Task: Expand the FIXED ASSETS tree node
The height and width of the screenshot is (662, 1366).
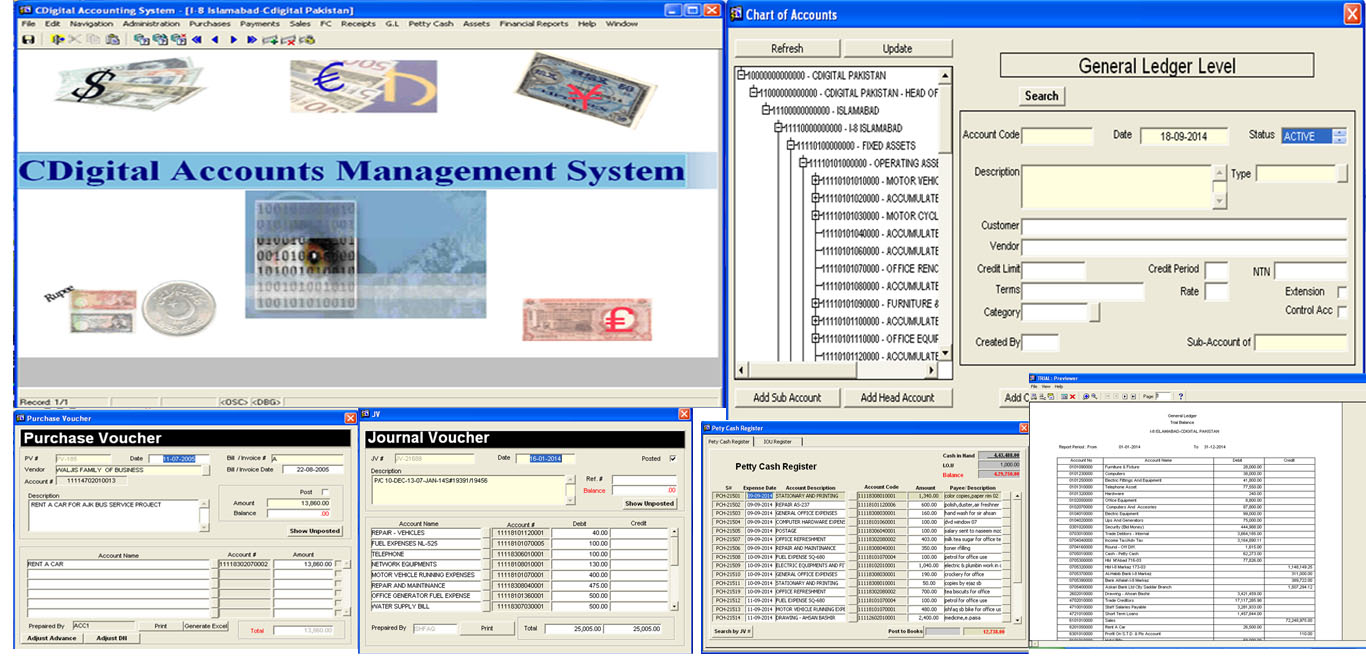Action: (790, 145)
